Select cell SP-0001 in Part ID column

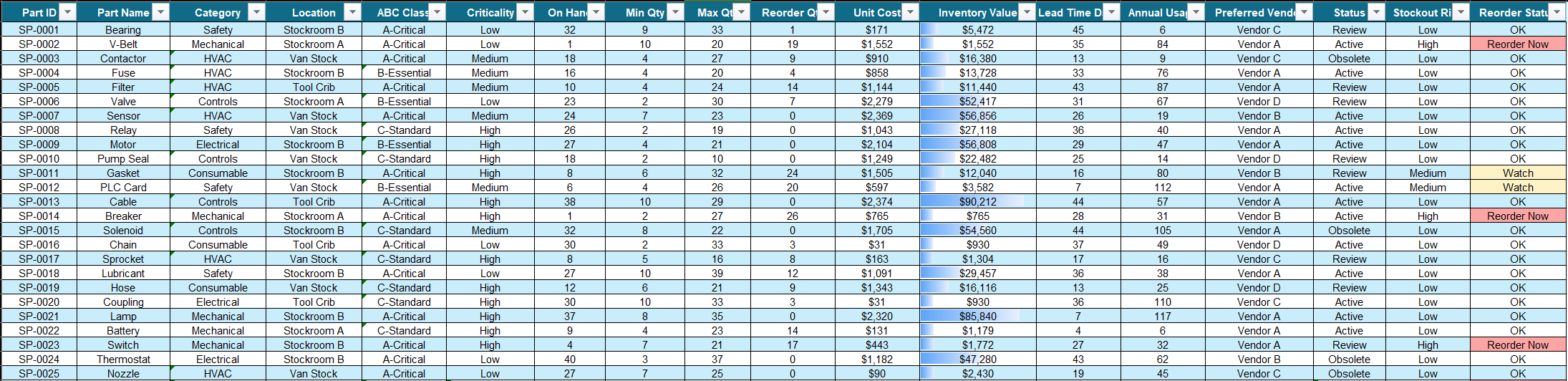click(x=39, y=30)
